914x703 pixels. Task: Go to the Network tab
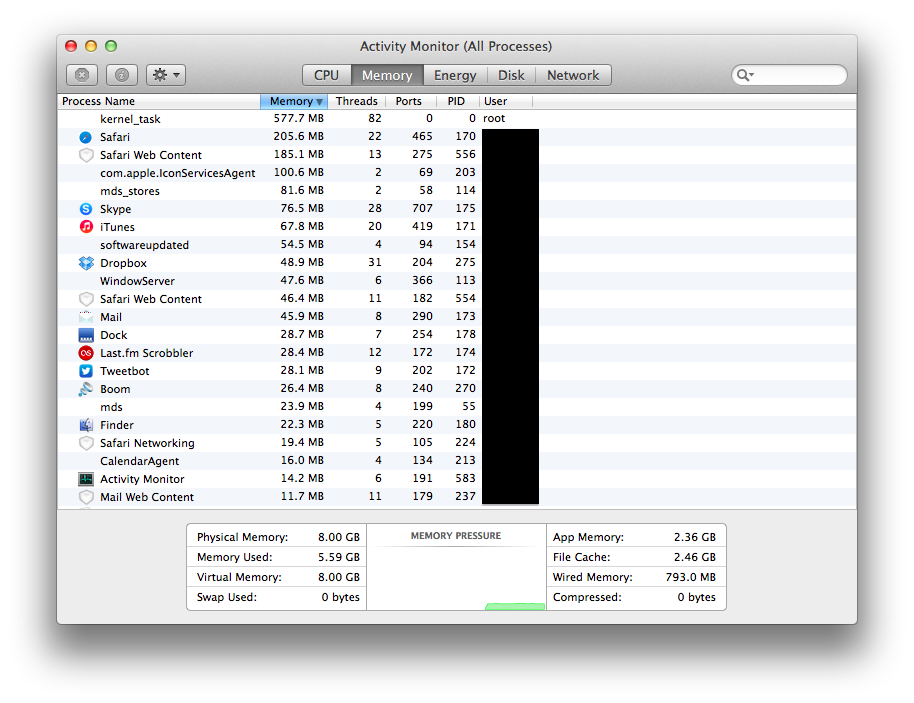pyautogui.click(x=573, y=75)
